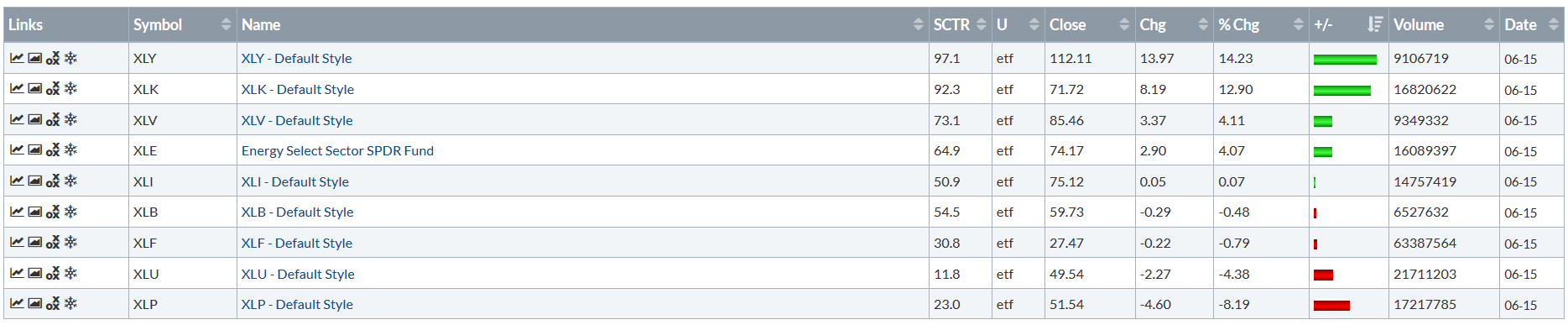Open the SharpChart icon for XLP
Screen dimensions: 1568x325
click(17, 304)
